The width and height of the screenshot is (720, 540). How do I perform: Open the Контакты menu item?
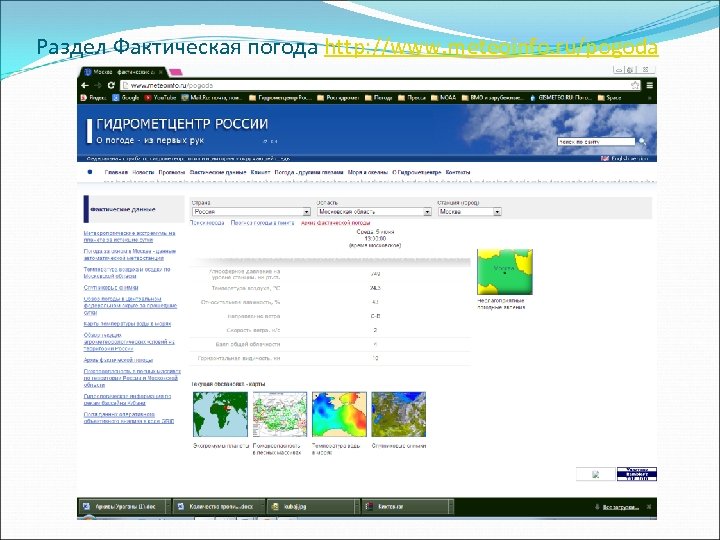coord(458,173)
